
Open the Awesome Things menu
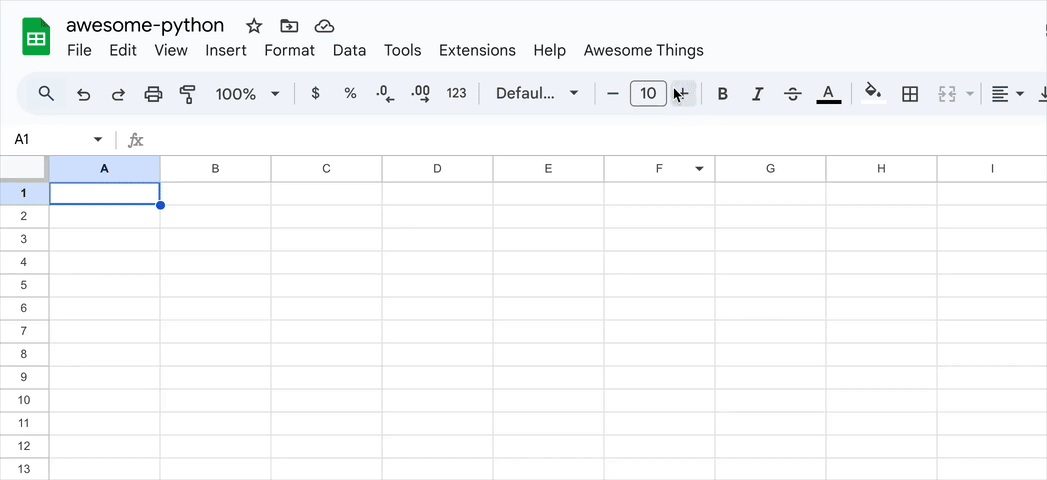coord(644,50)
